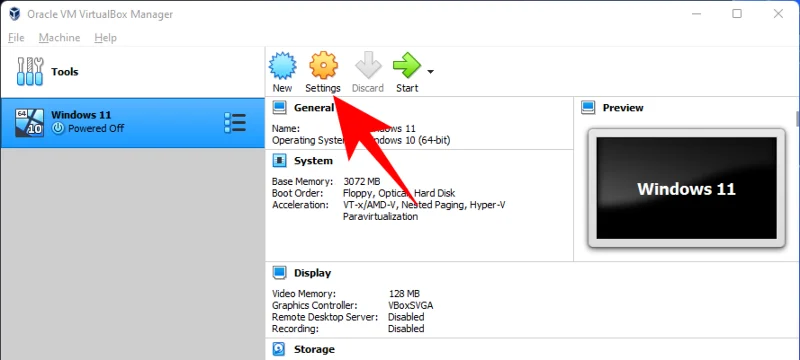Open the System section heading
Image resolution: width=800 pixels, height=360 pixels.
313,161
